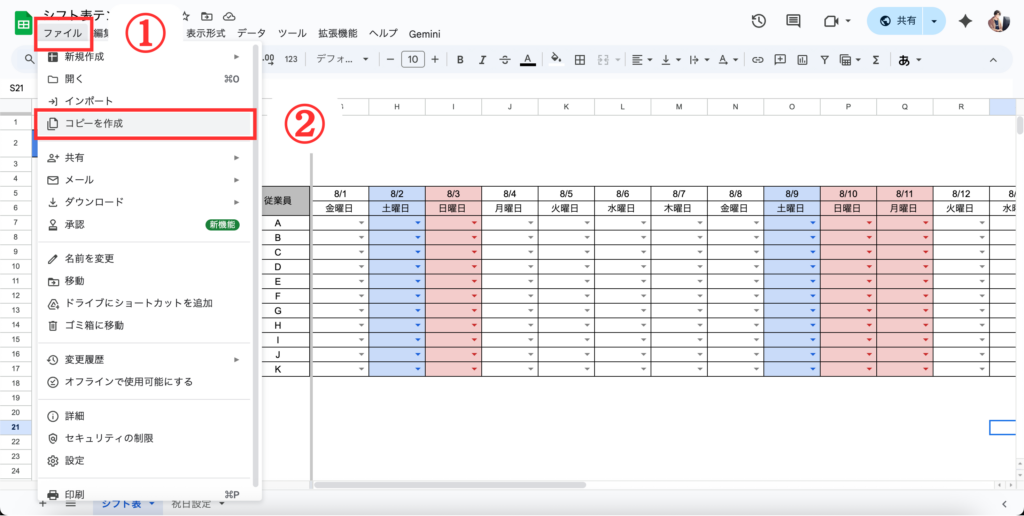Show side panel arrow at bottom right
Image resolution: width=1024 pixels, height=516 pixels.
point(1006,504)
